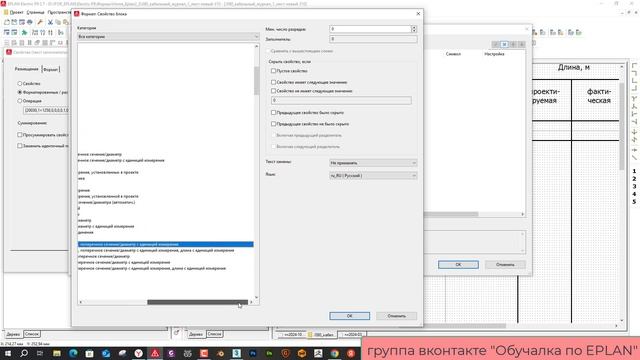Select the top-left corner angle symbol tool

click(634, 65)
